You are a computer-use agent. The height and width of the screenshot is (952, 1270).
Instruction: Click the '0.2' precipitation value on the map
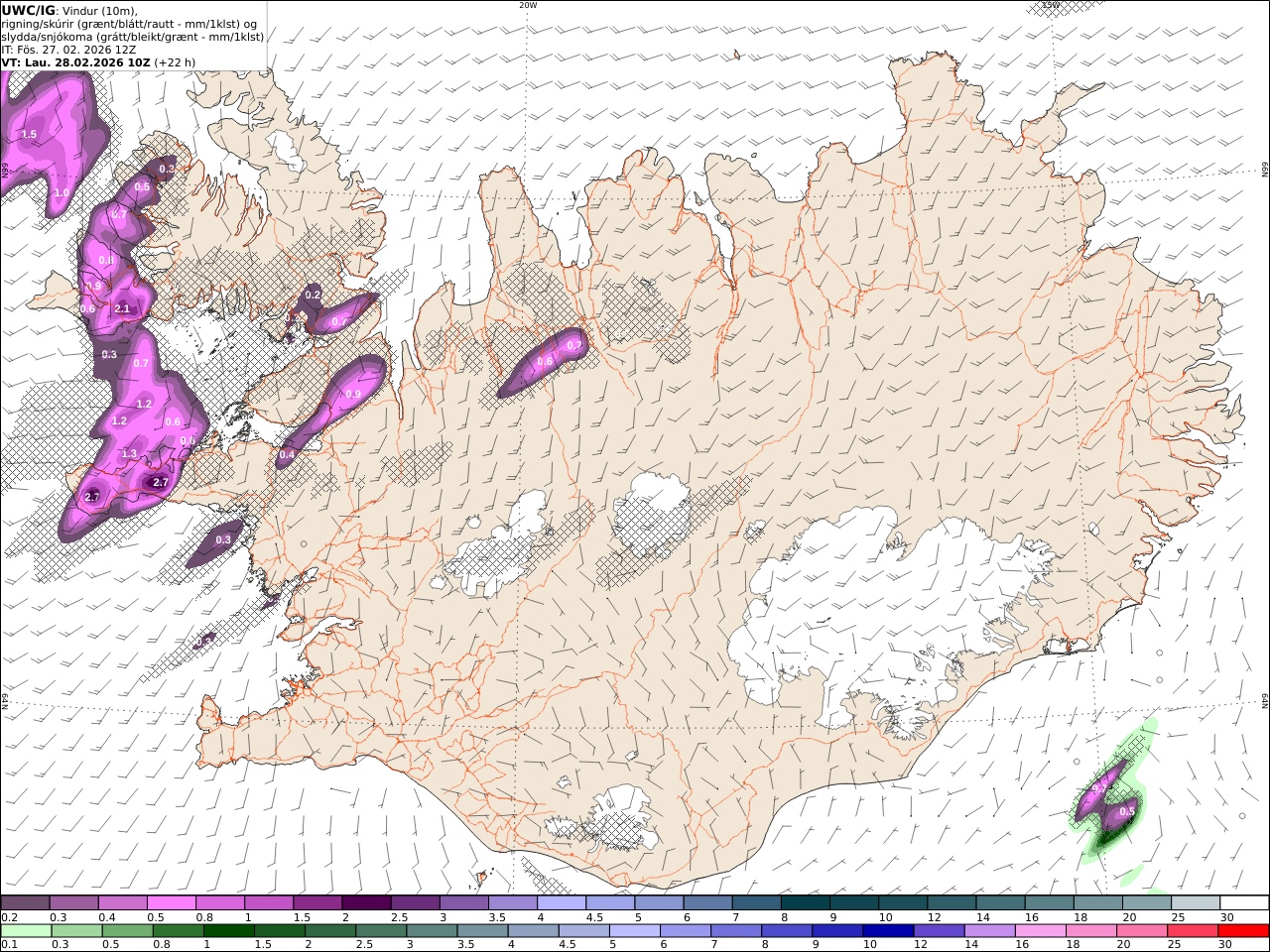pyautogui.click(x=313, y=295)
